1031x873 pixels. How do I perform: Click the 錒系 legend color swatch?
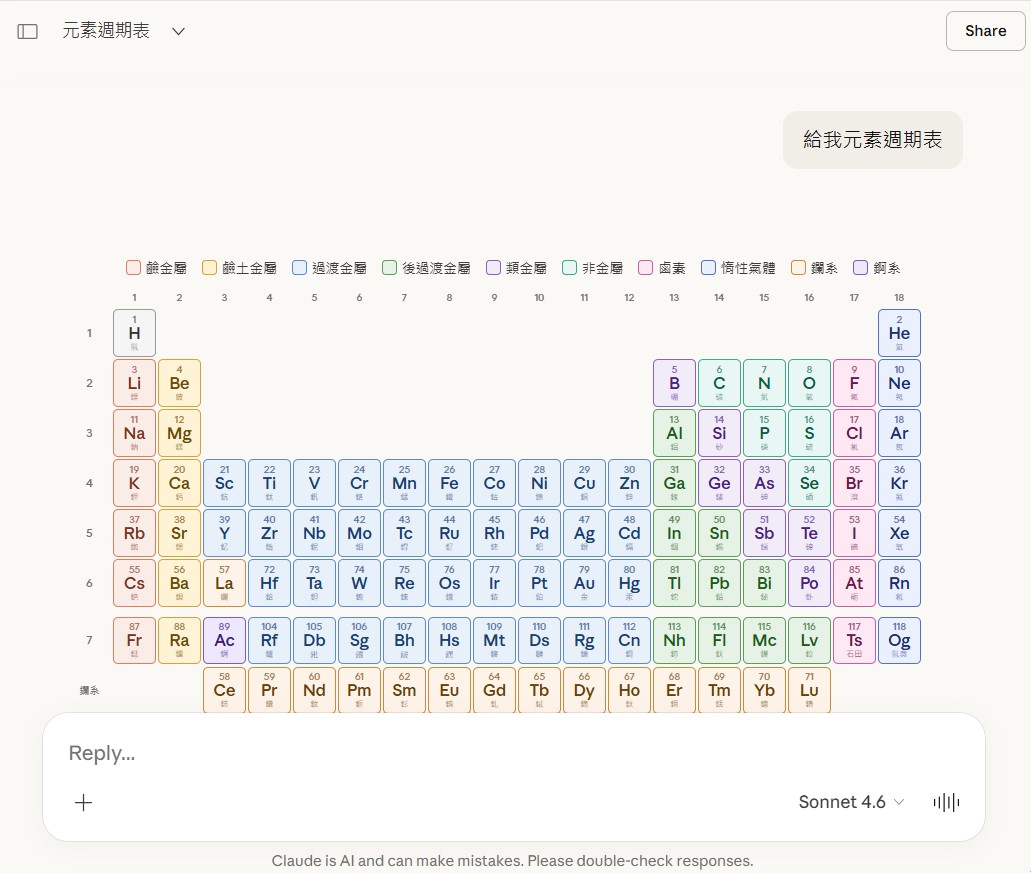798,267
